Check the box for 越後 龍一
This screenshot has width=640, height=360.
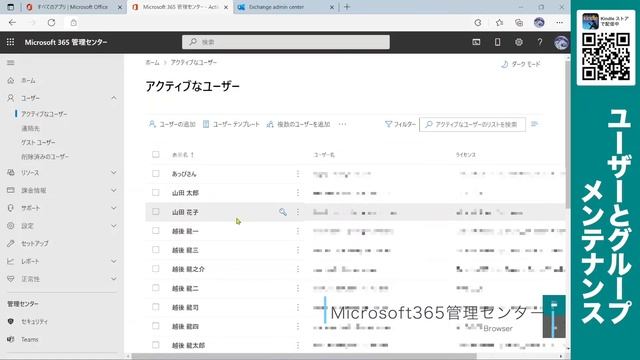point(156,231)
